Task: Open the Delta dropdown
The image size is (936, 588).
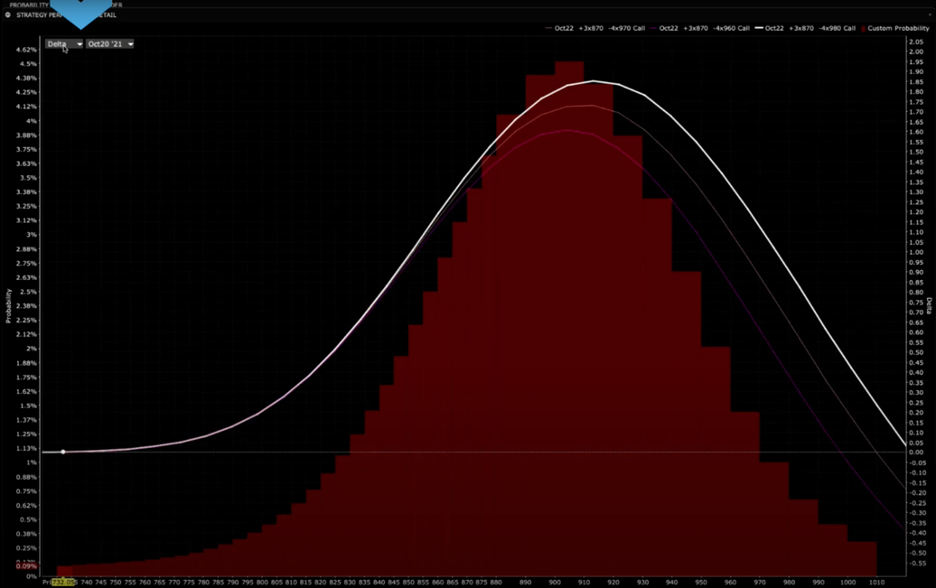Action: 64,44
